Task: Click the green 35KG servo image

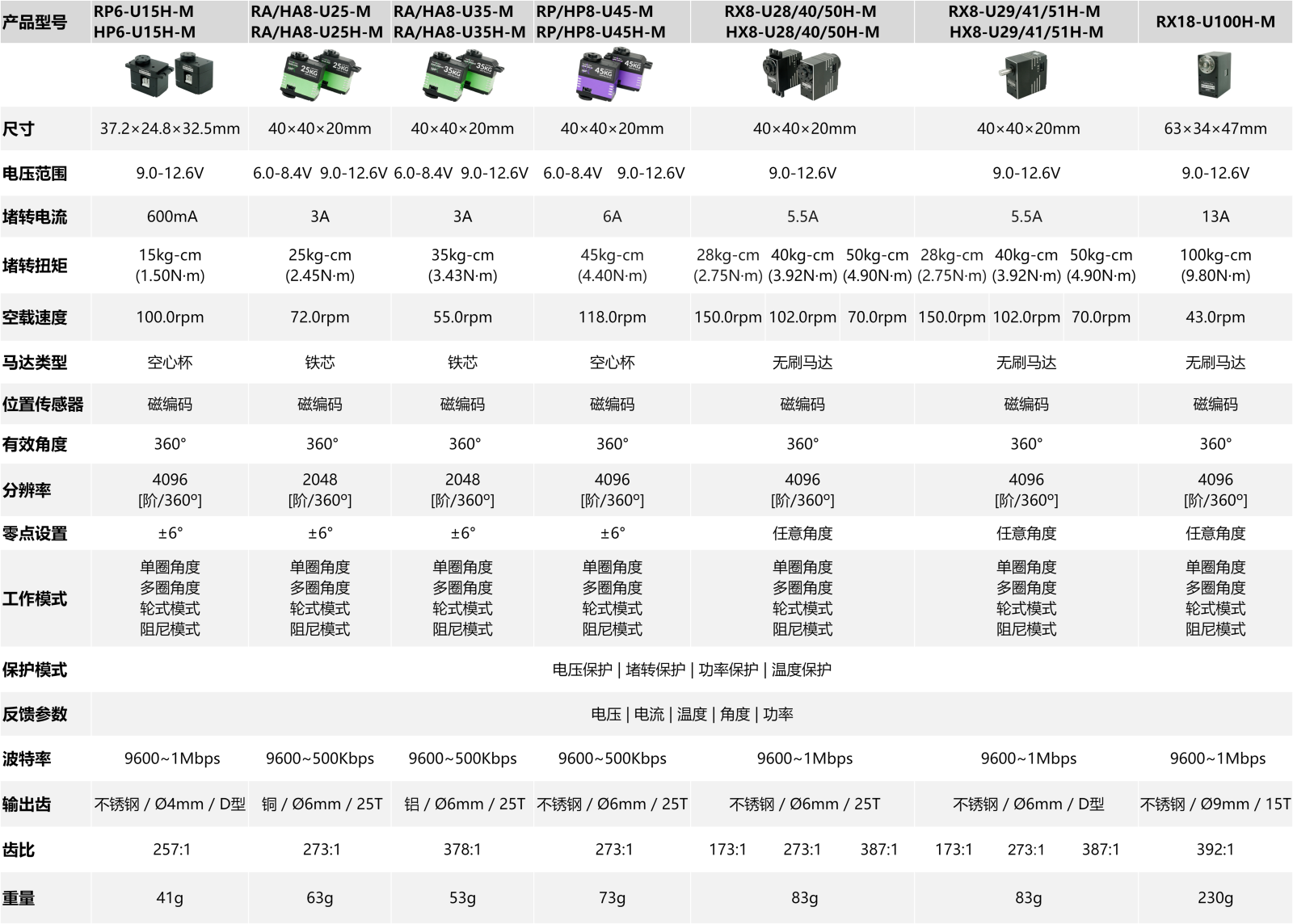Action: tap(462, 74)
